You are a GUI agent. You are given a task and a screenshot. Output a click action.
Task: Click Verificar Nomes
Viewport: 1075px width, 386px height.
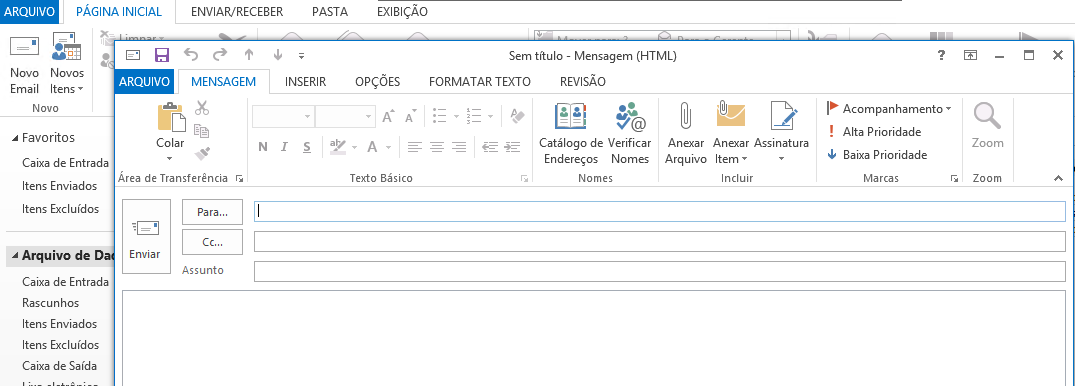click(630, 134)
